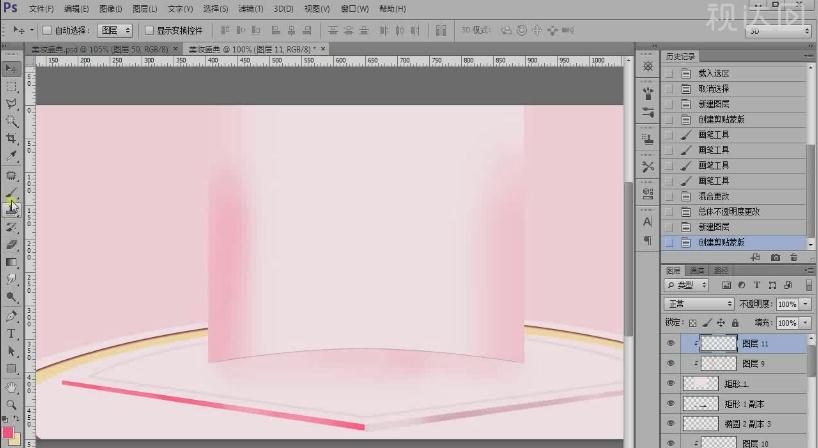Jump to the 混合更改 history state
818x448 pixels.
click(x=714, y=196)
